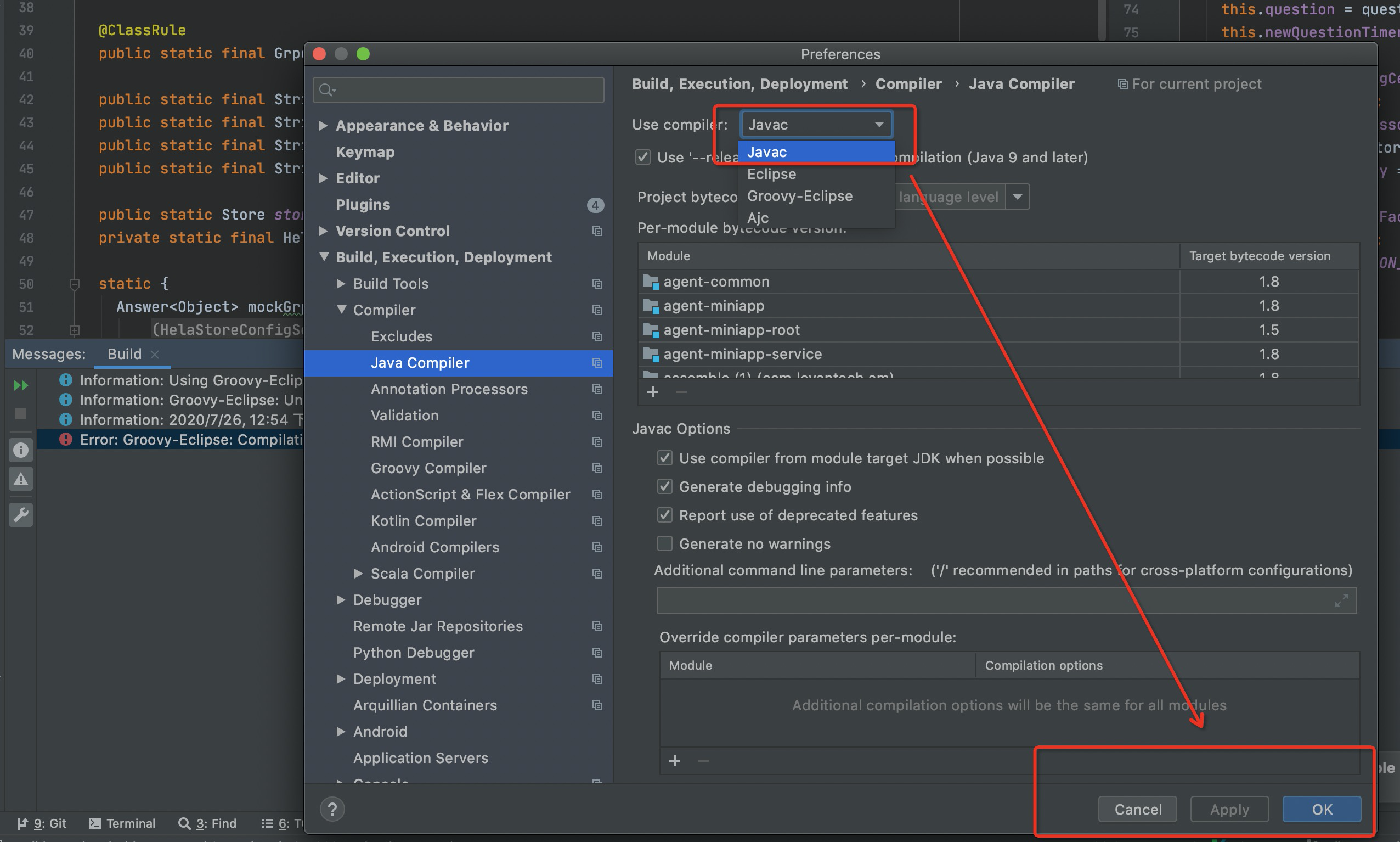Click the help question mark icon
This screenshot has width=1400, height=842.
pos(332,809)
